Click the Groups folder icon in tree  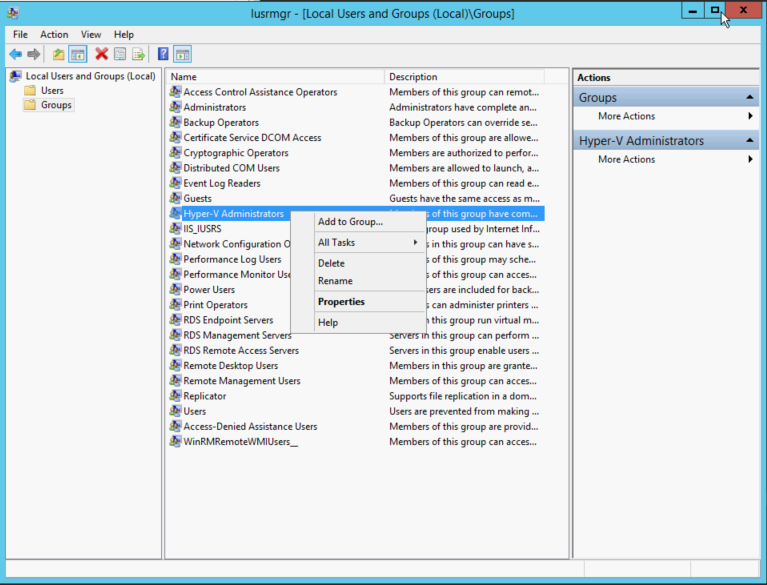tap(30, 105)
